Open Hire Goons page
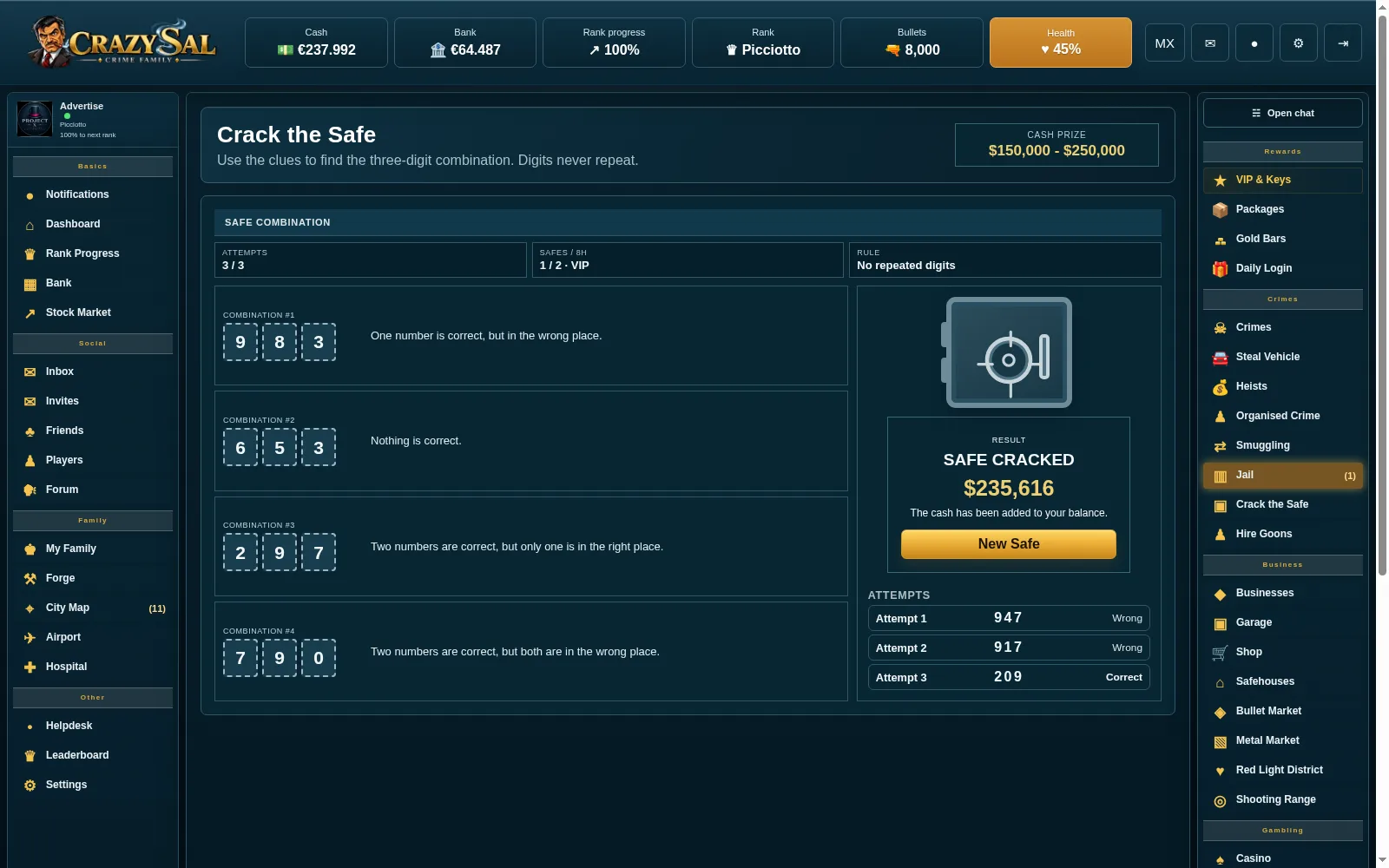This screenshot has width=1389, height=868. pos(1282,534)
